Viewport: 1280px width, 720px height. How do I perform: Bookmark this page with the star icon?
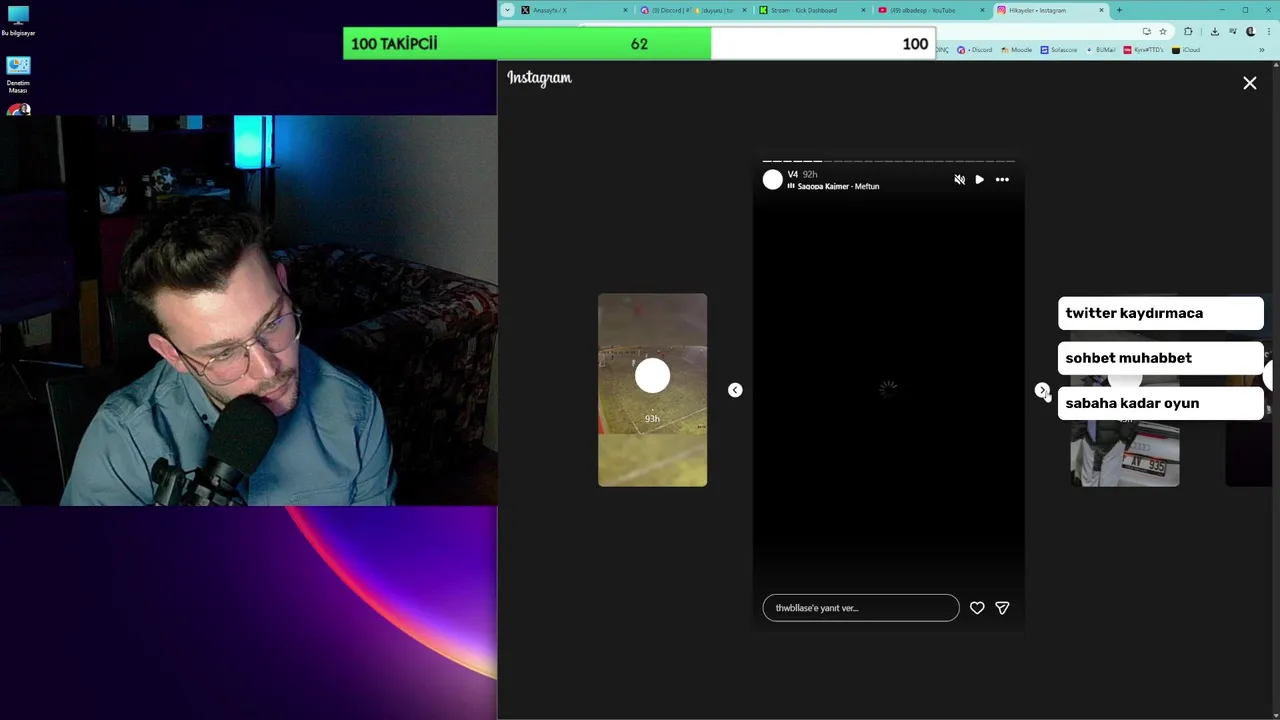click(1163, 32)
